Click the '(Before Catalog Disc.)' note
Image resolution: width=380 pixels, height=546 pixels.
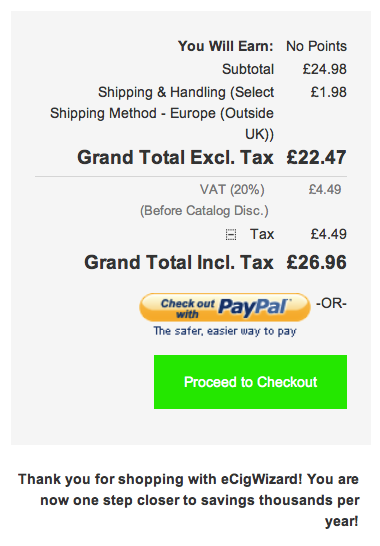204,211
